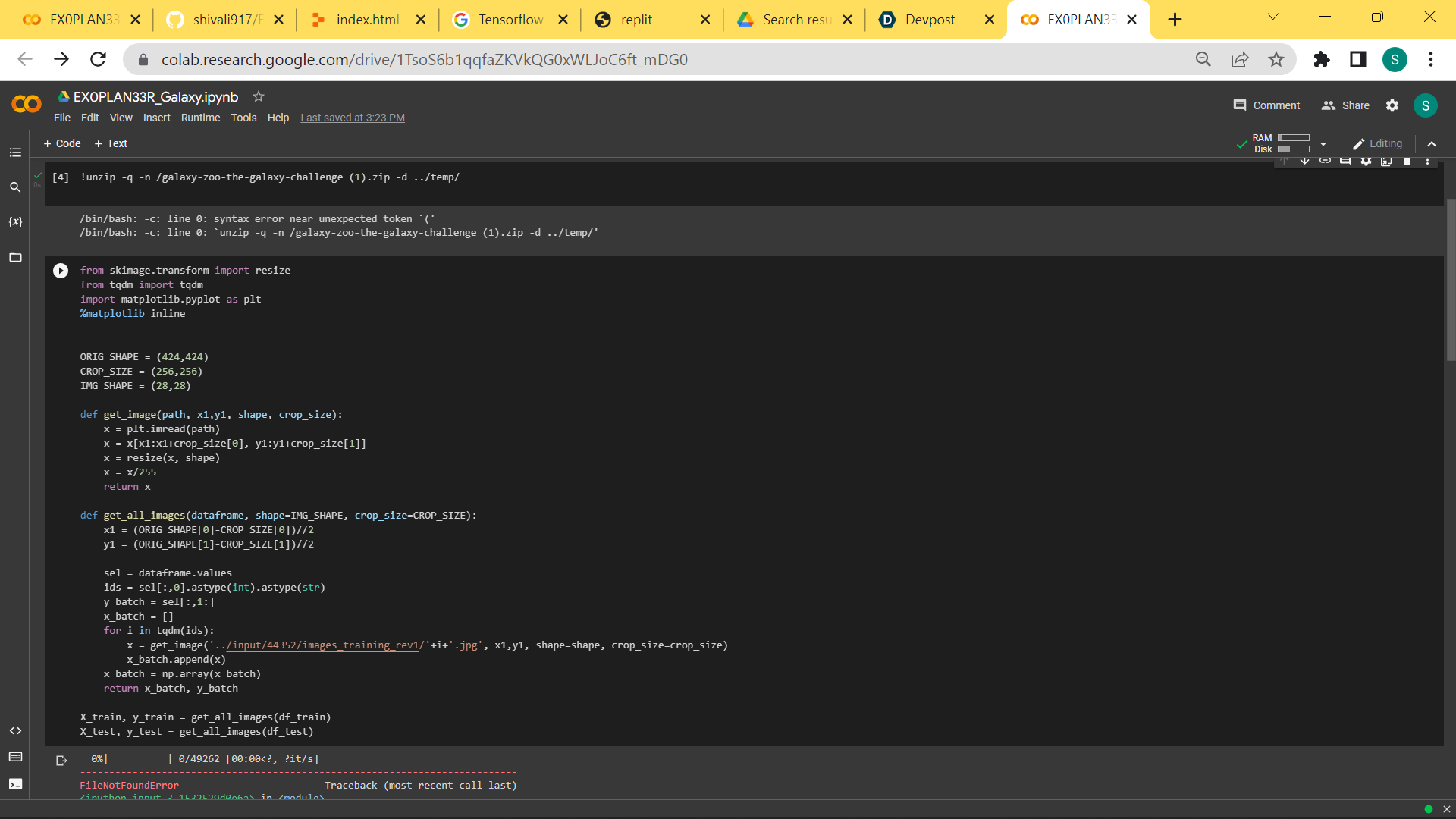The width and height of the screenshot is (1456, 819).
Task: Toggle the Chrome side panel
Action: (x=1357, y=59)
